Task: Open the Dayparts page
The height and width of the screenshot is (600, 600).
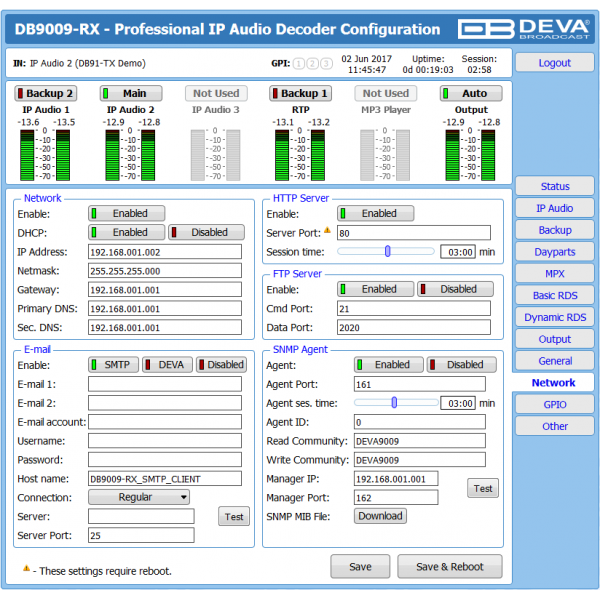Action: [x=555, y=252]
